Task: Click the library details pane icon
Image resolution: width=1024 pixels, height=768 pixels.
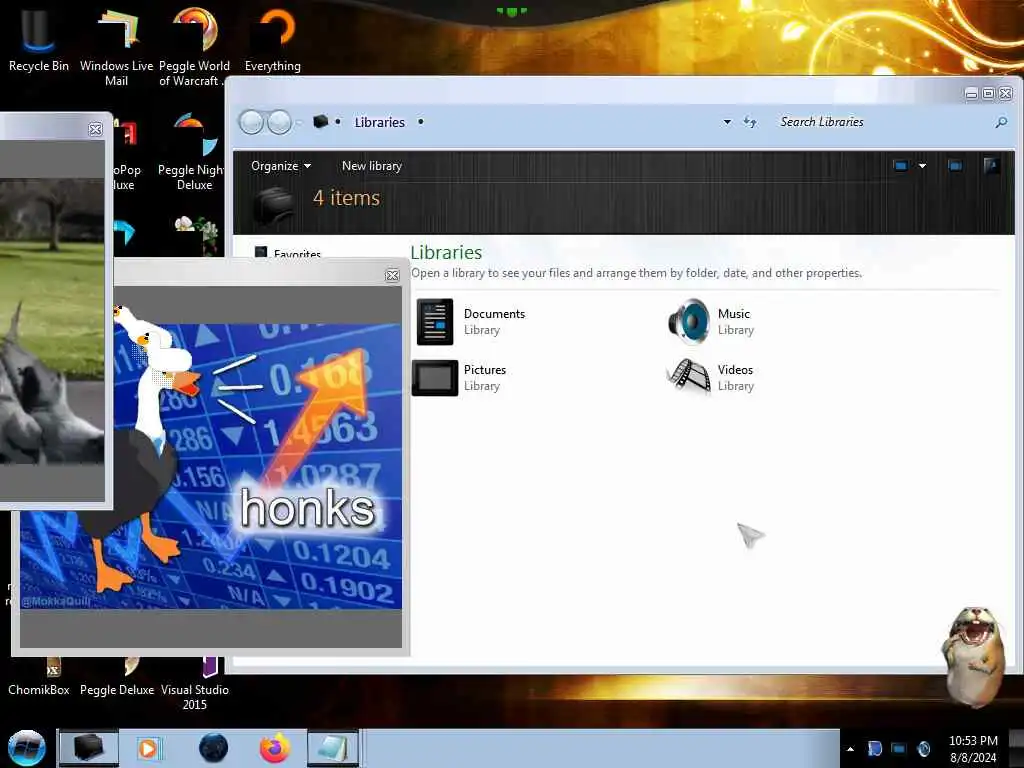Action: [274, 204]
